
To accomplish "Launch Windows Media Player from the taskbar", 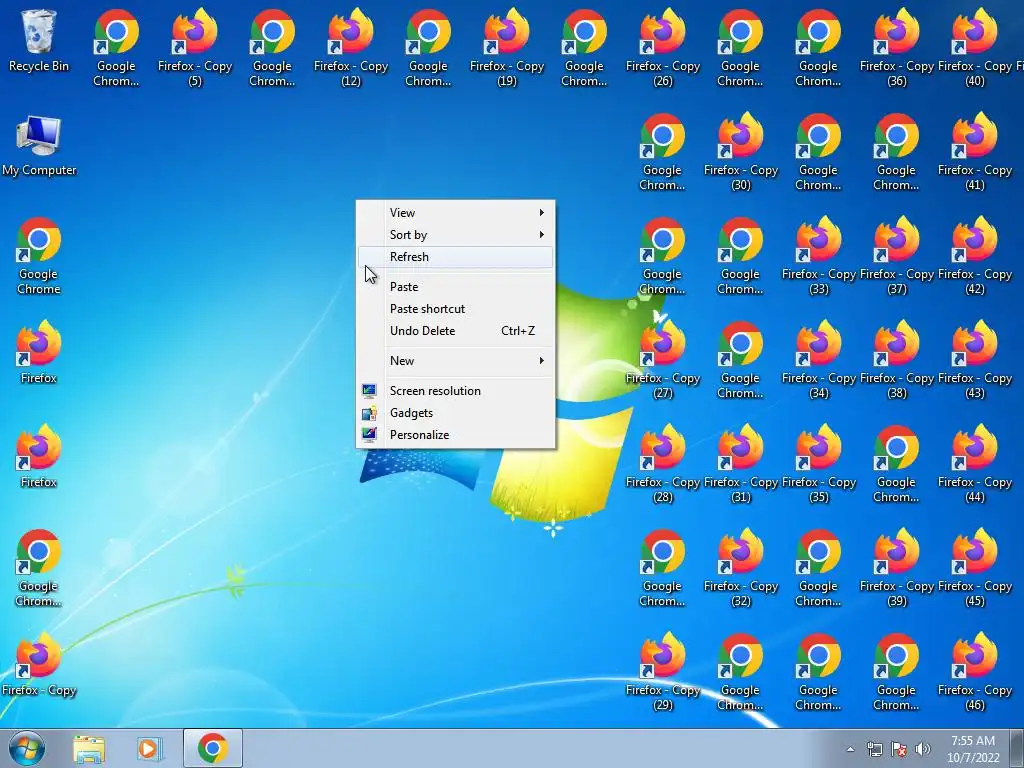I will pyautogui.click(x=150, y=748).
